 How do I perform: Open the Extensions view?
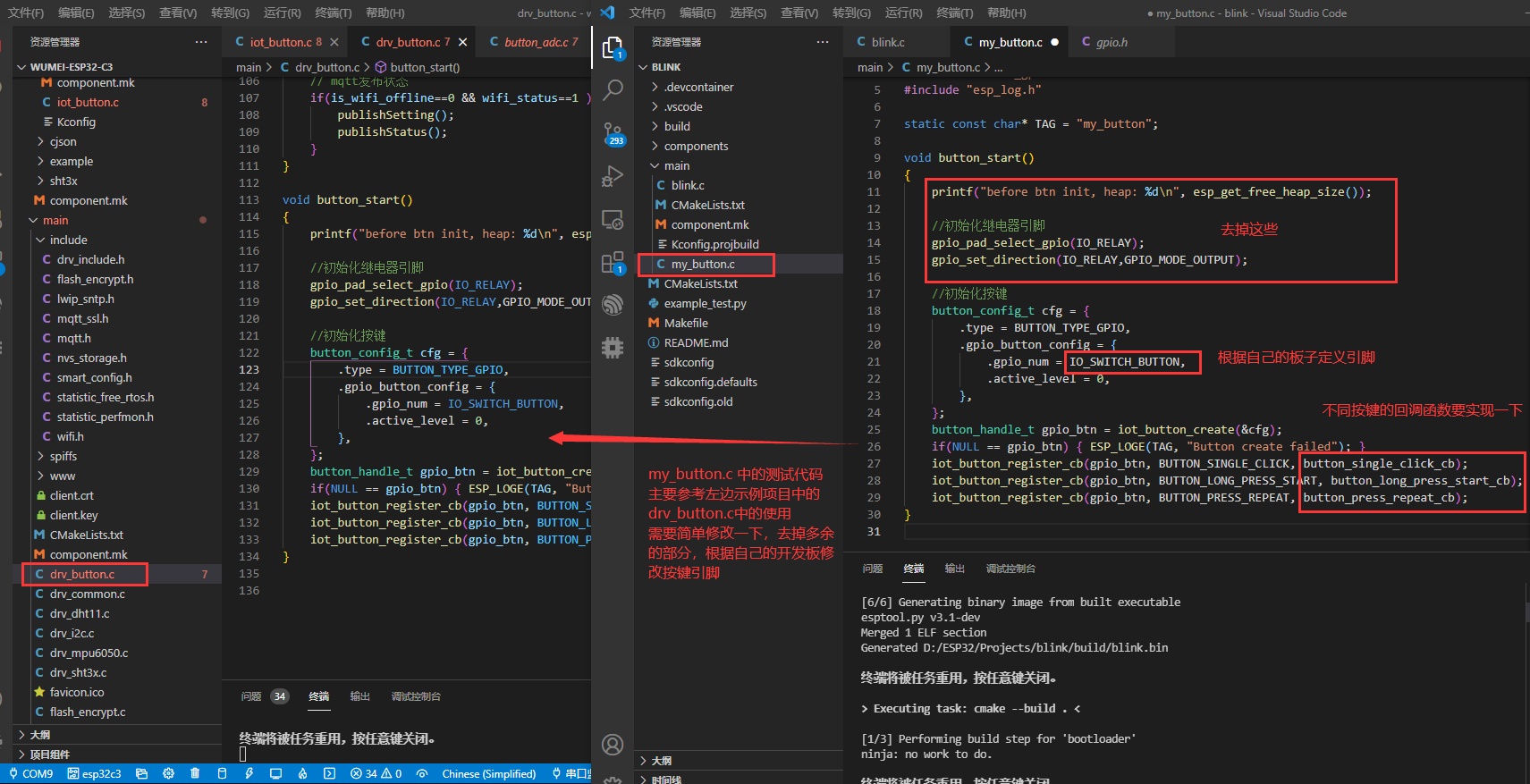point(613,262)
